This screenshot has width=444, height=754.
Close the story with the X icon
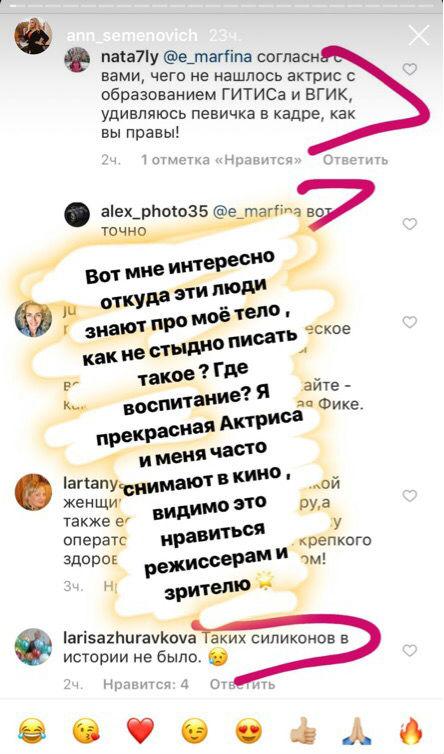click(418, 35)
